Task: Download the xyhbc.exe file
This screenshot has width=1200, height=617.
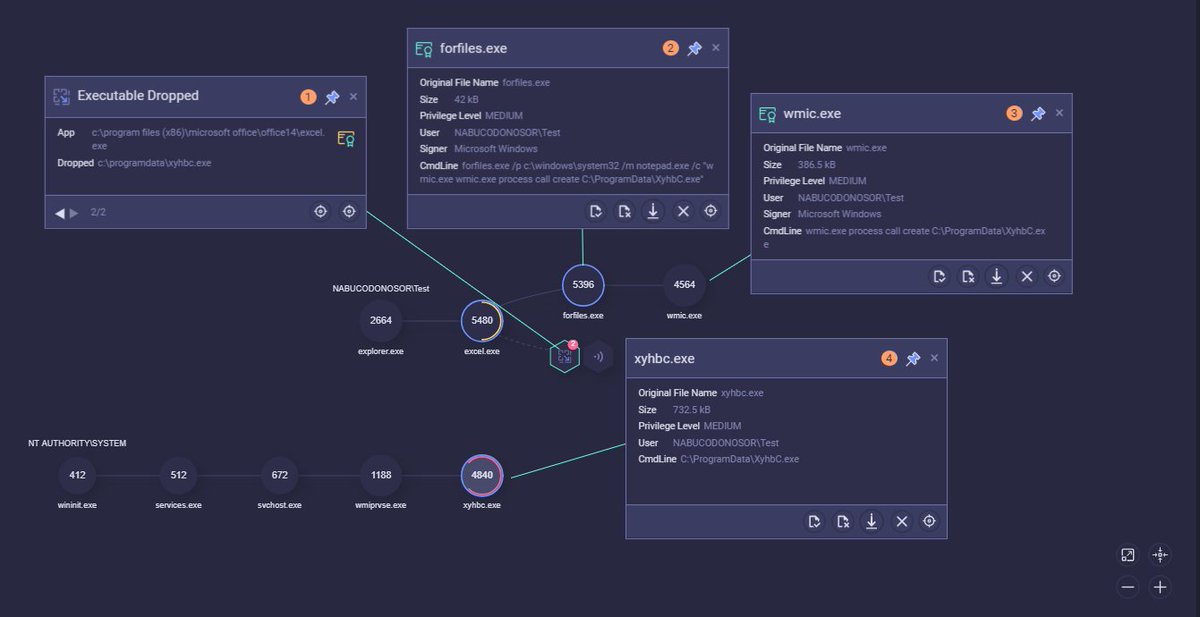Action: 872,521
